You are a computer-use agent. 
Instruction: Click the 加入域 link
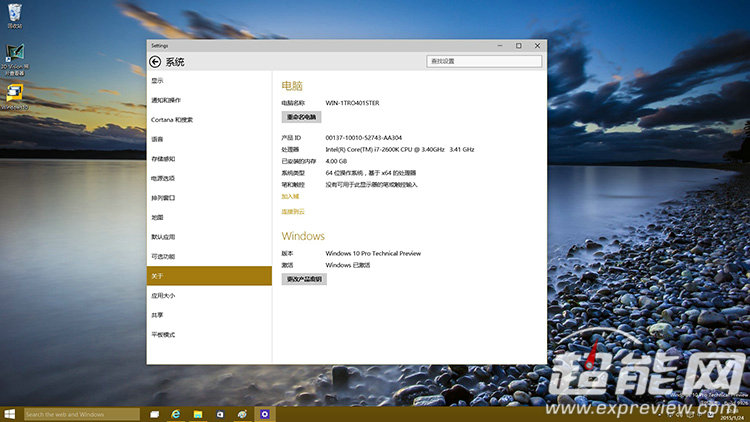tap(290, 196)
